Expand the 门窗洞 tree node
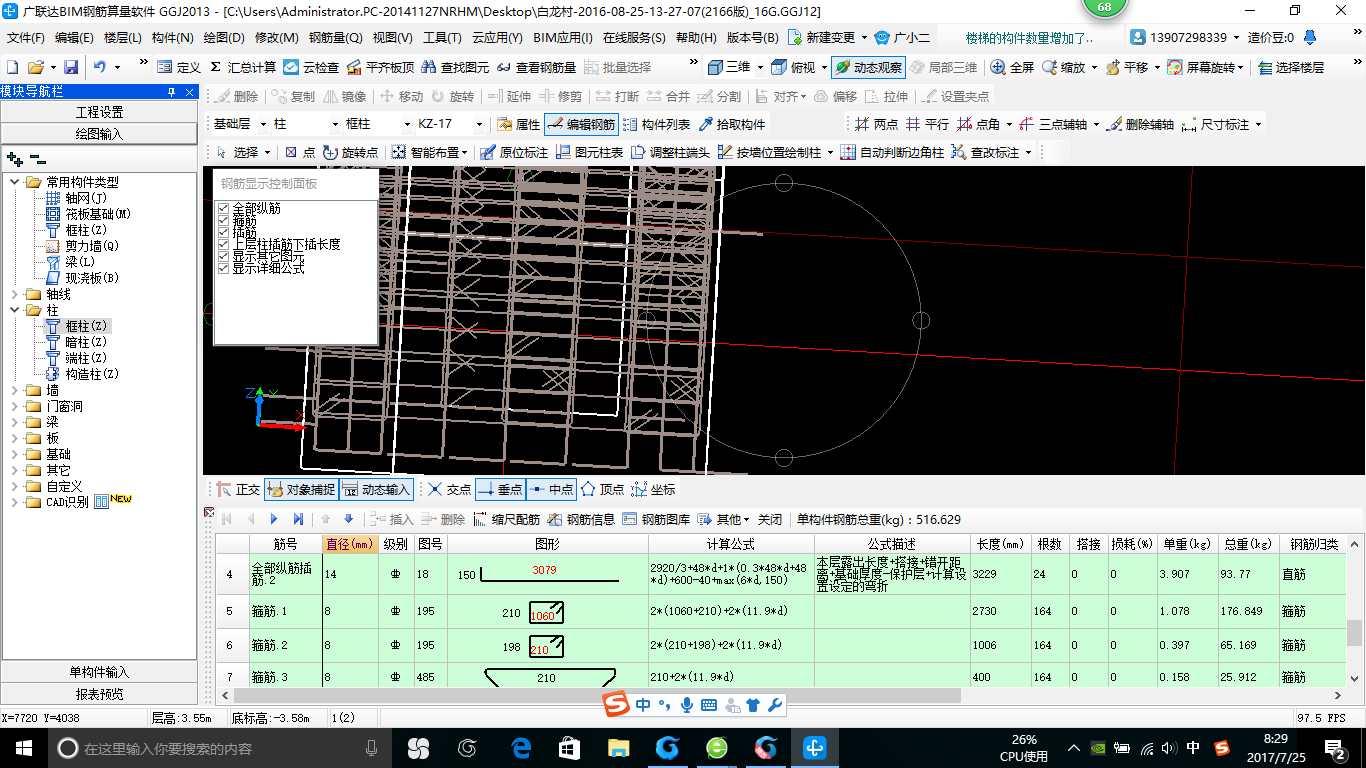 pos(15,406)
